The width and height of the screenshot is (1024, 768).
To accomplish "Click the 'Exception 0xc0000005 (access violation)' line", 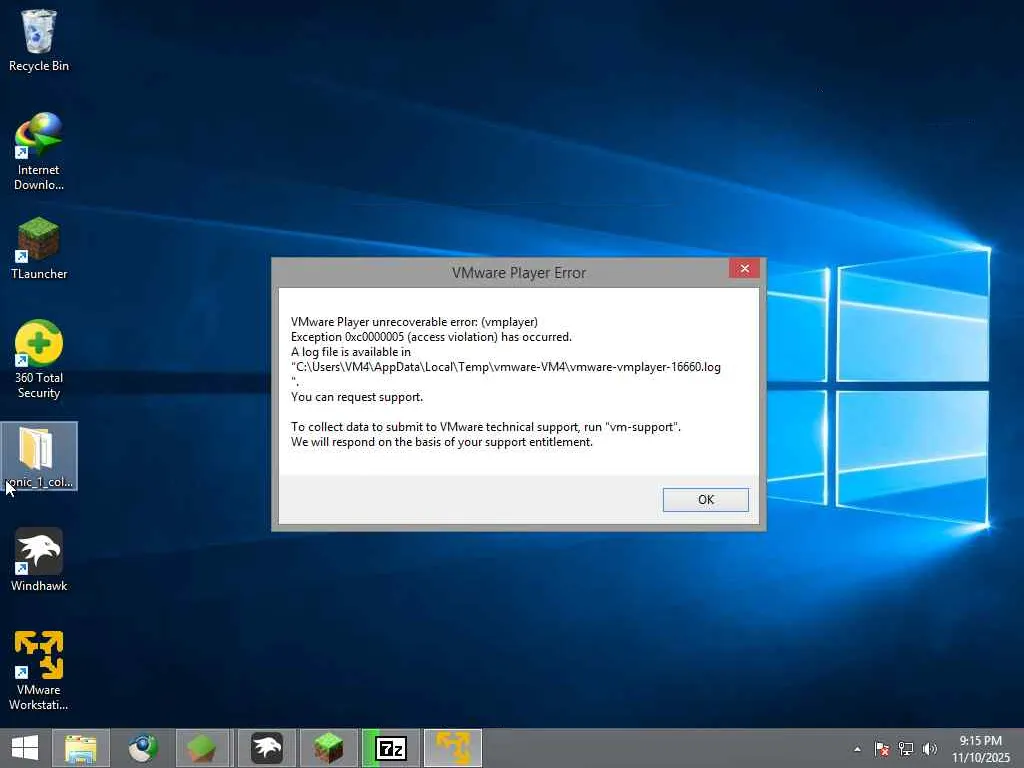I will [x=431, y=337].
